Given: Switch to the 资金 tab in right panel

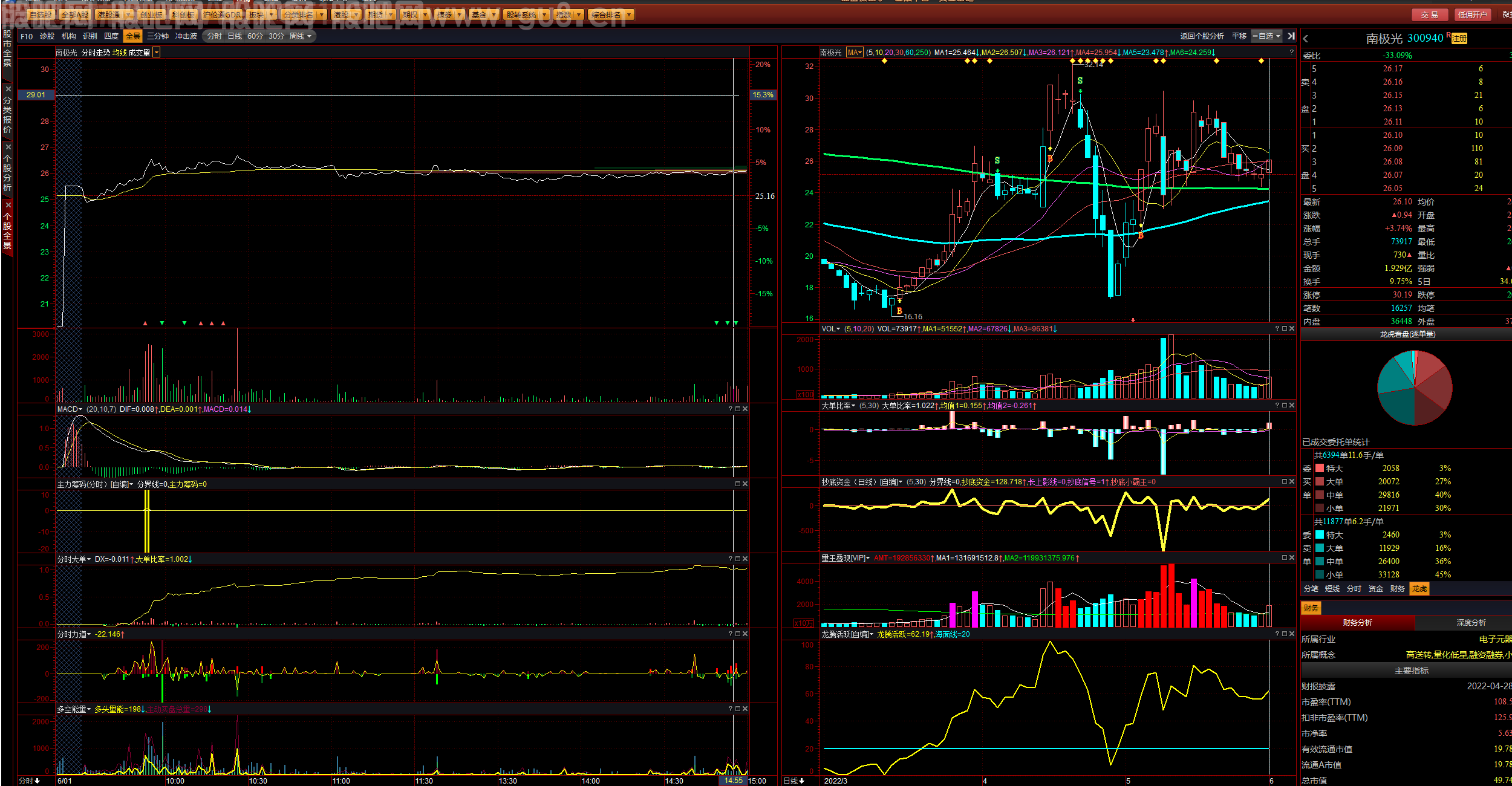Looking at the screenshot, I should tap(1376, 589).
